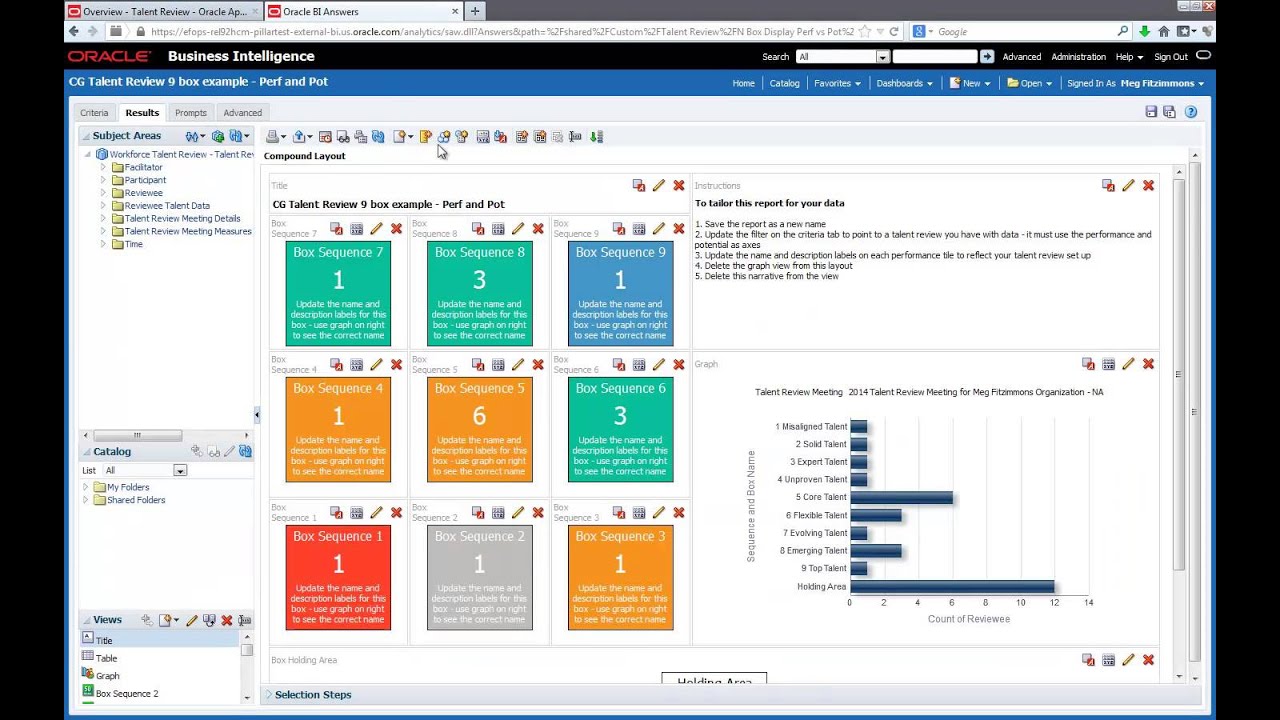This screenshot has height=720, width=1280.
Task: Select Box Sequence 2 in the Views list
Action: coord(126,693)
